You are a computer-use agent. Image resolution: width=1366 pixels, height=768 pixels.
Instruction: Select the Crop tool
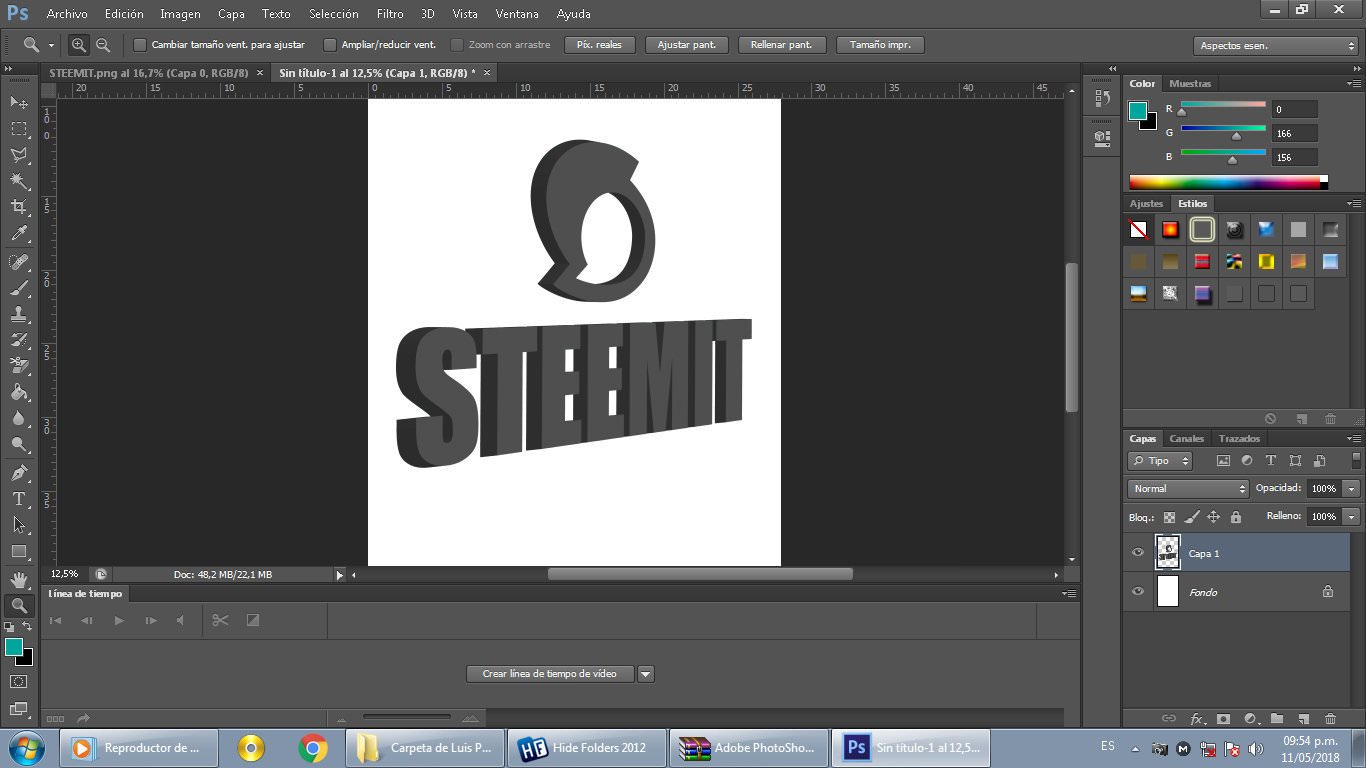[x=19, y=207]
